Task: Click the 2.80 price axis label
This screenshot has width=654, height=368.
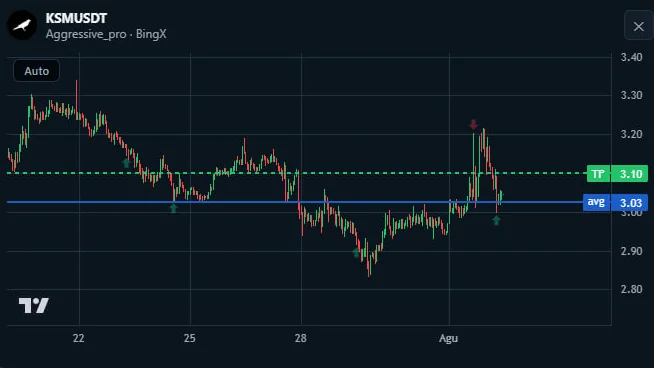Action: point(631,289)
